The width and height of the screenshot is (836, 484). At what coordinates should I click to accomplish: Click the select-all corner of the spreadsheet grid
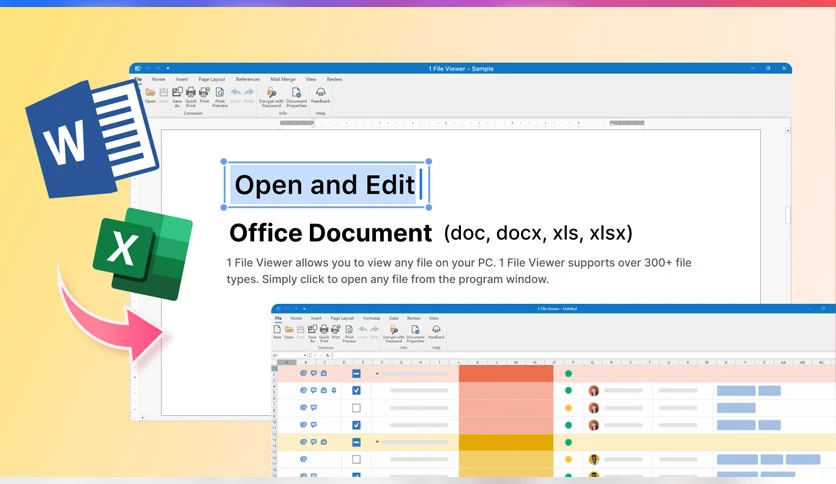pyautogui.click(x=275, y=362)
